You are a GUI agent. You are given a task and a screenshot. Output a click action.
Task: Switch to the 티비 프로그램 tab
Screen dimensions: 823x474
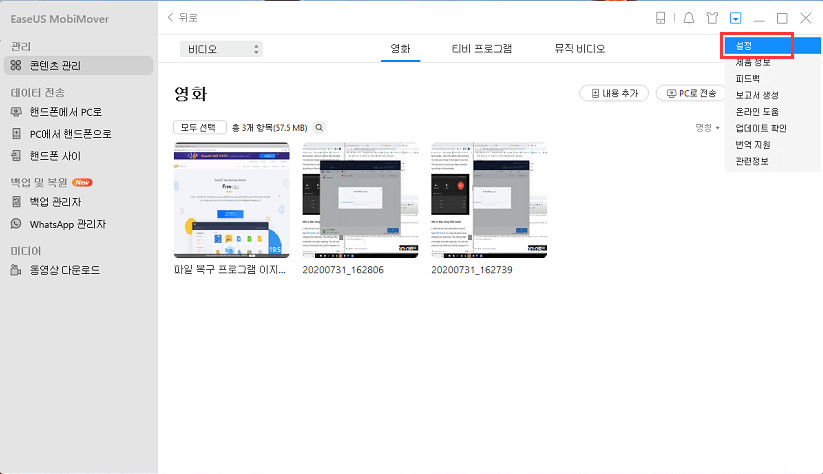tap(481, 48)
